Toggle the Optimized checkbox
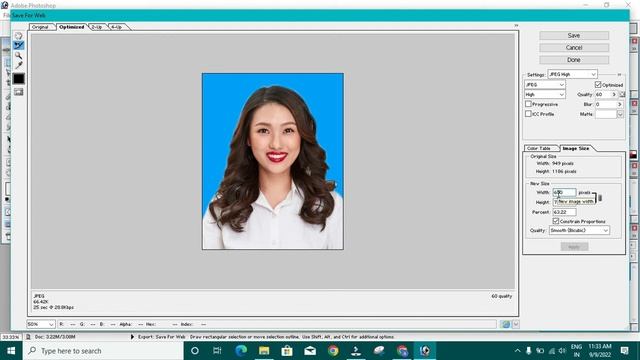The image size is (640, 360). pyautogui.click(x=598, y=84)
